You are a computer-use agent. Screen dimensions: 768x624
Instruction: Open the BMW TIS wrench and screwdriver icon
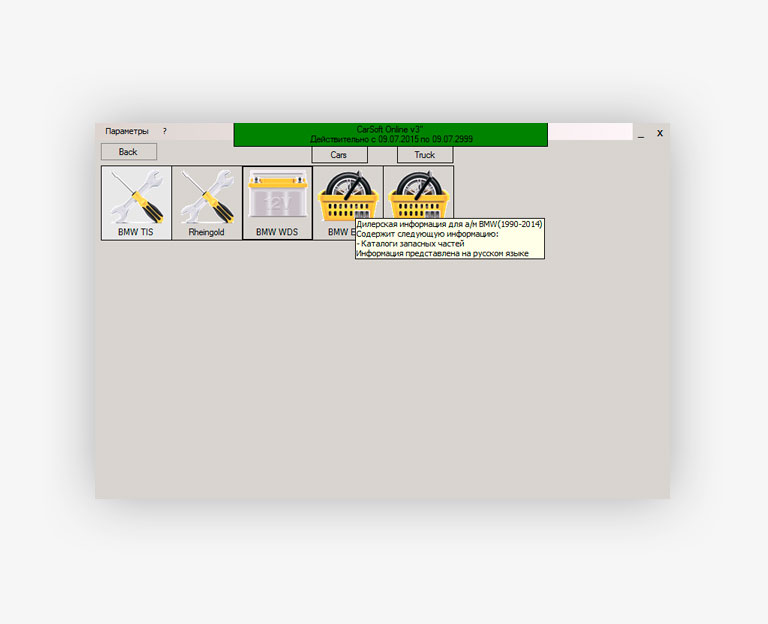(x=136, y=196)
